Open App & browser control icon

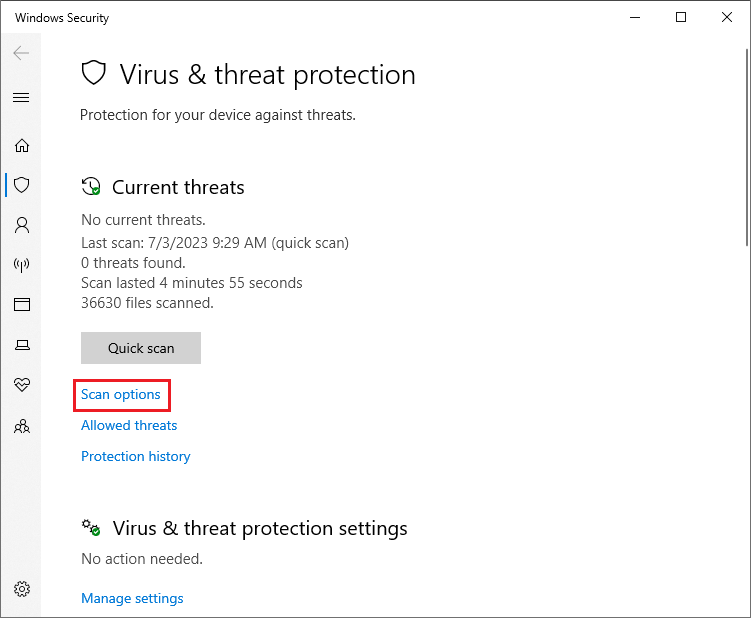pyautogui.click(x=22, y=304)
